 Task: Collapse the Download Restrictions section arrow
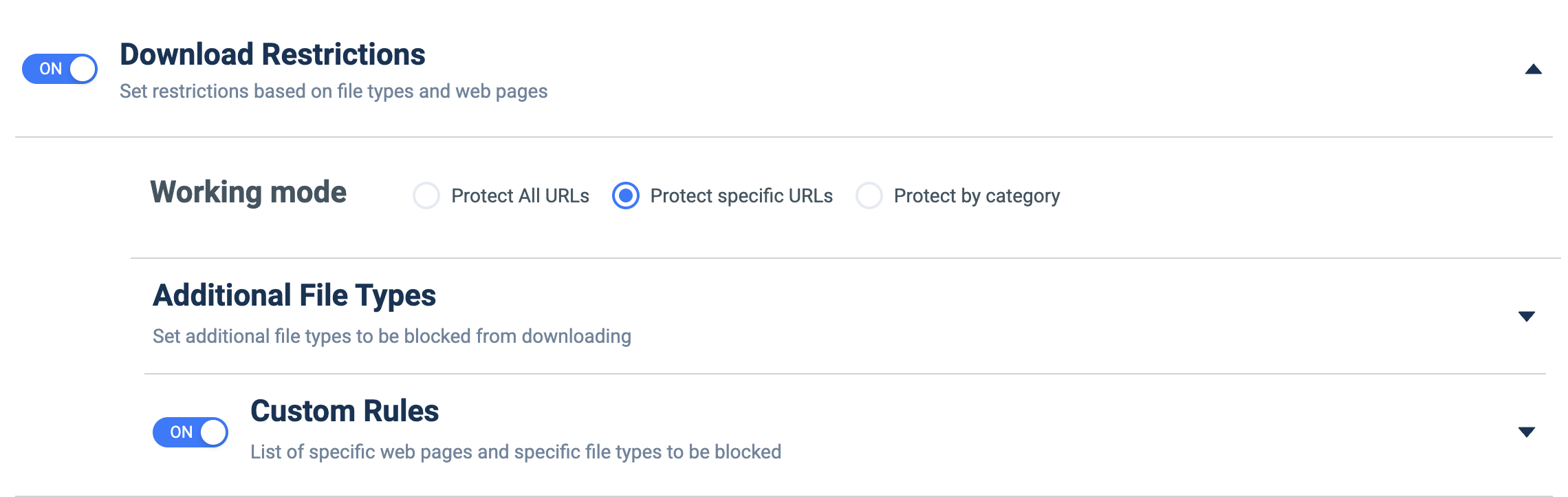tap(1534, 69)
